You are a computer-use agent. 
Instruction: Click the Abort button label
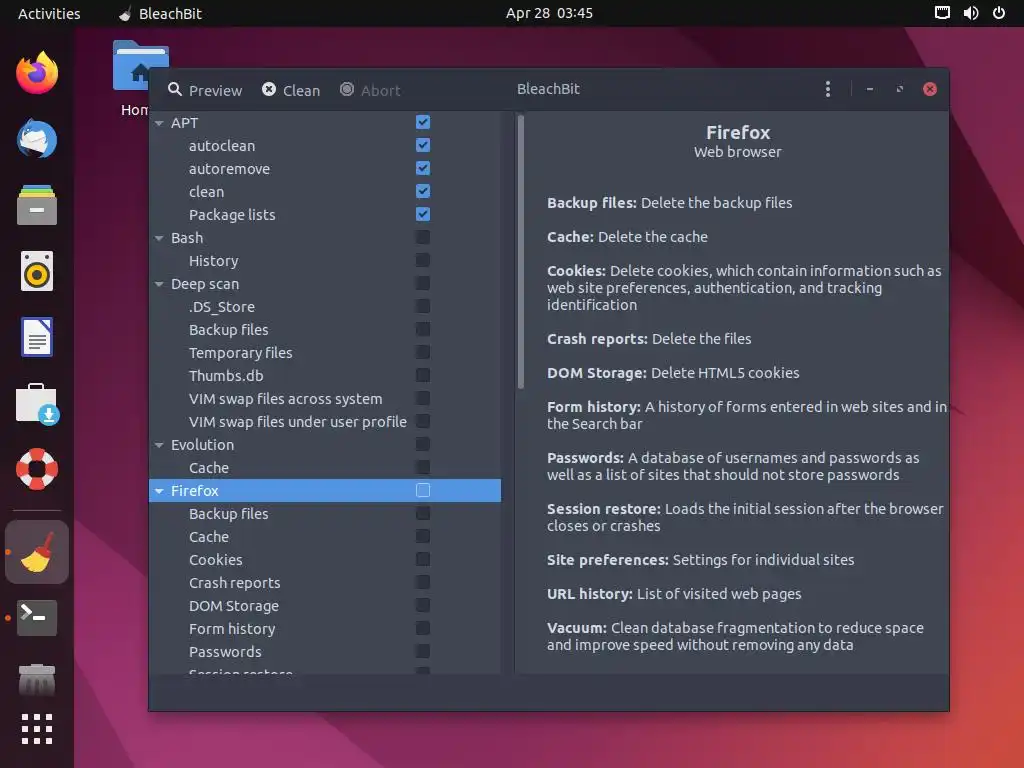point(381,90)
